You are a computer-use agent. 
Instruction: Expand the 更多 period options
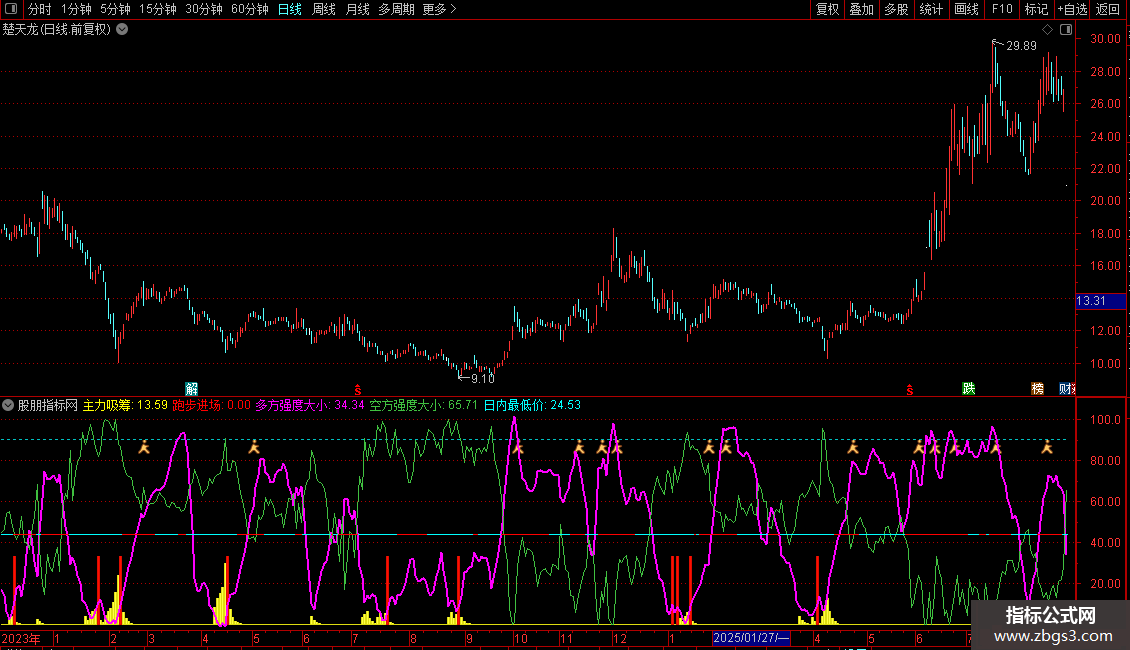click(439, 9)
